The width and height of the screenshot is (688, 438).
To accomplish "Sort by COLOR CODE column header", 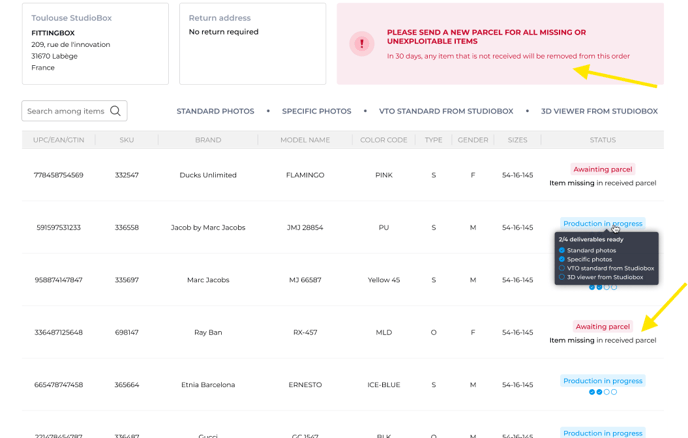I will [384, 140].
